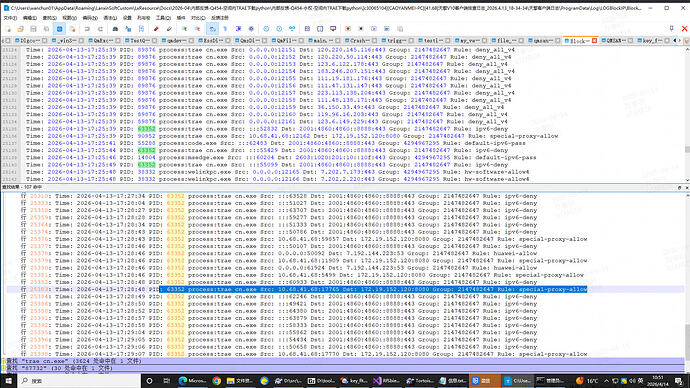The width and height of the screenshot is (690, 388).
Task: Open the Replace toolbar icon
Action: (x=128, y=29)
